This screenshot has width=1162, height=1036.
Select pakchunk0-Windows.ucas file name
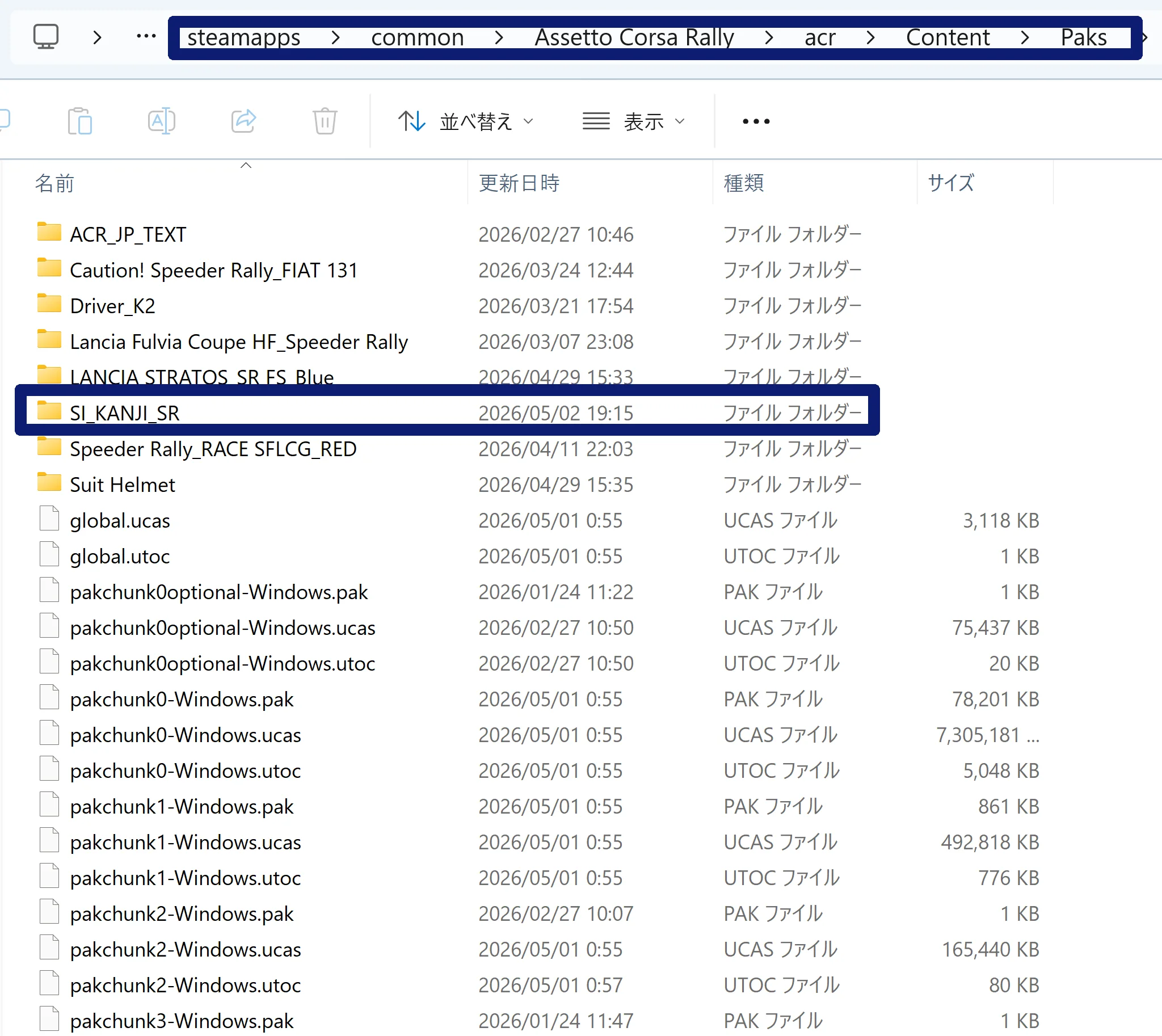click(186, 735)
